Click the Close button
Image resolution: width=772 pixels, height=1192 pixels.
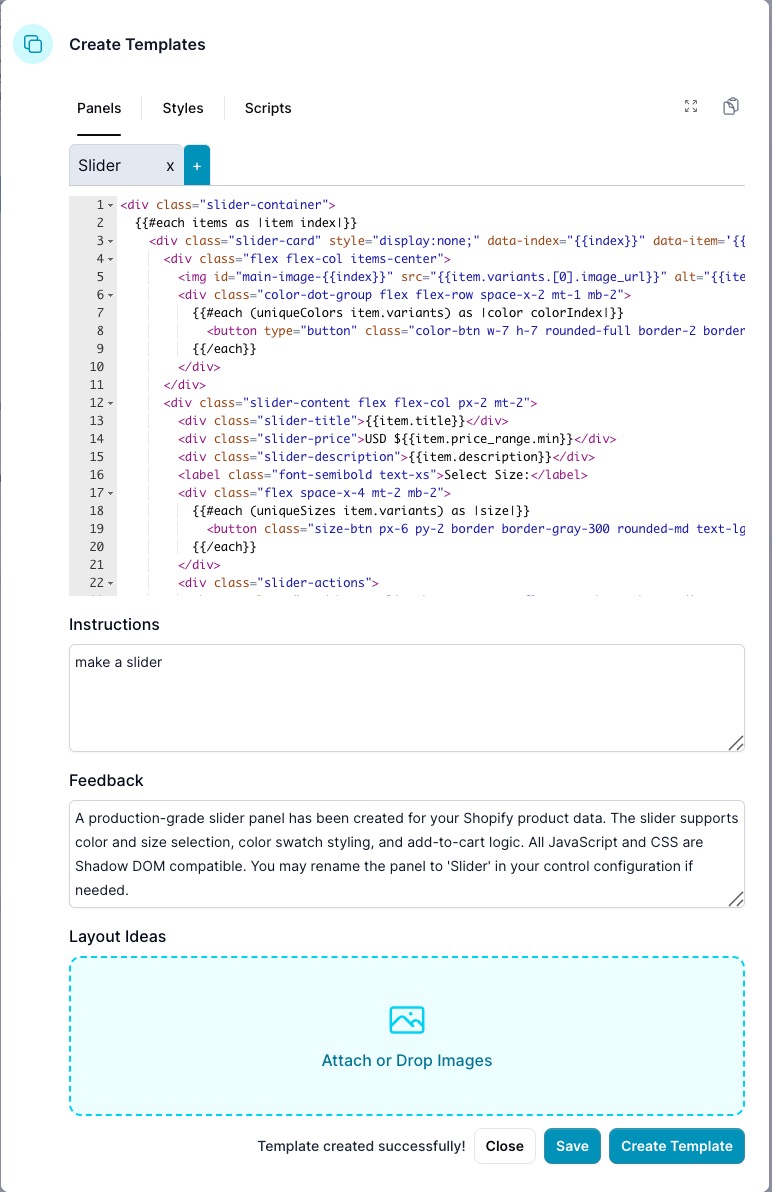point(504,1146)
